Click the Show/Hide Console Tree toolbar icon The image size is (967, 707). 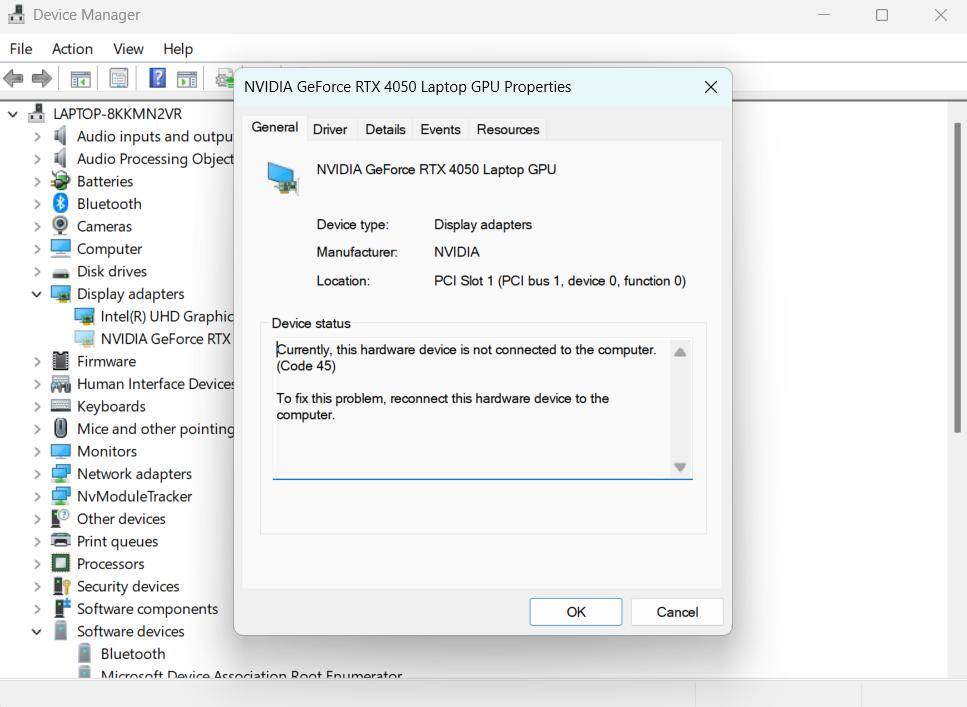click(81, 78)
